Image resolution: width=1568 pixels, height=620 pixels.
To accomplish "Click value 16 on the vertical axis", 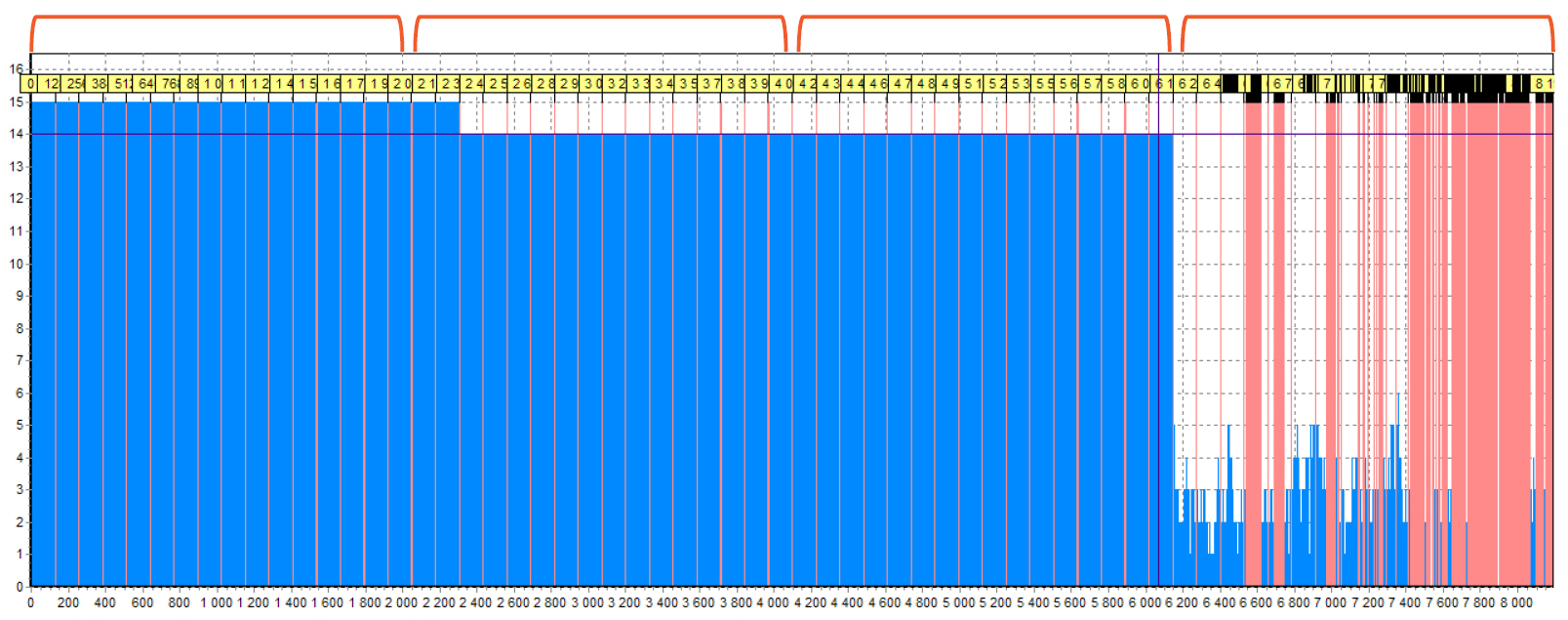I will [x=16, y=69].
